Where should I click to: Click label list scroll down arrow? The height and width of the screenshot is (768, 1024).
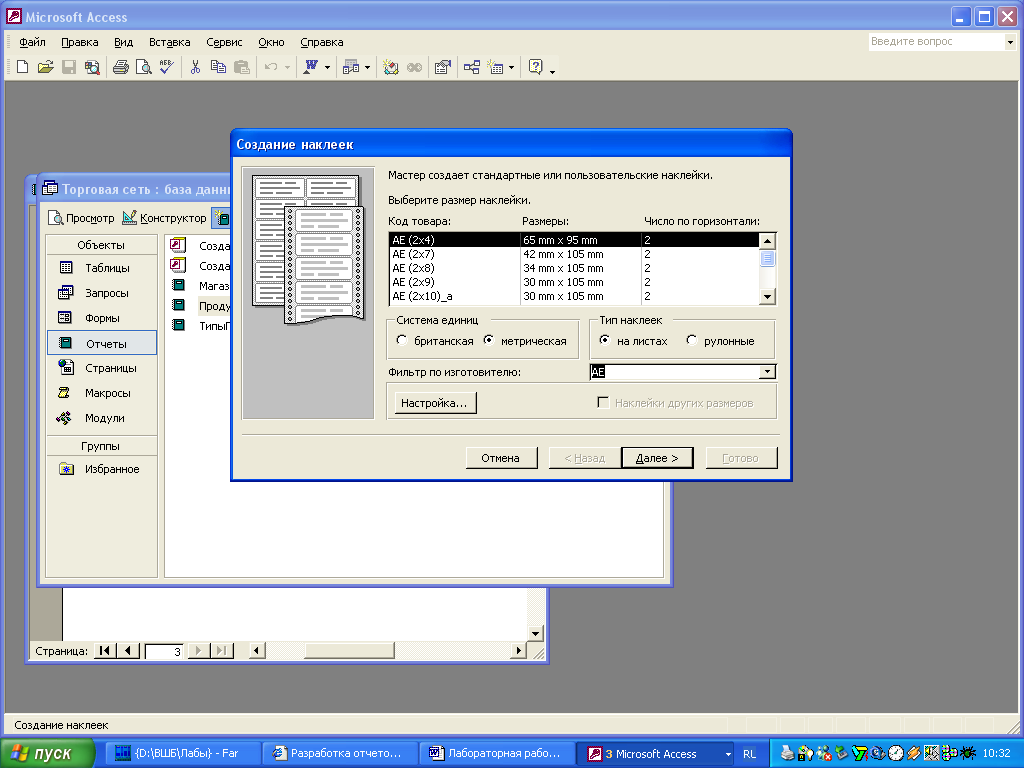point(767,296)
